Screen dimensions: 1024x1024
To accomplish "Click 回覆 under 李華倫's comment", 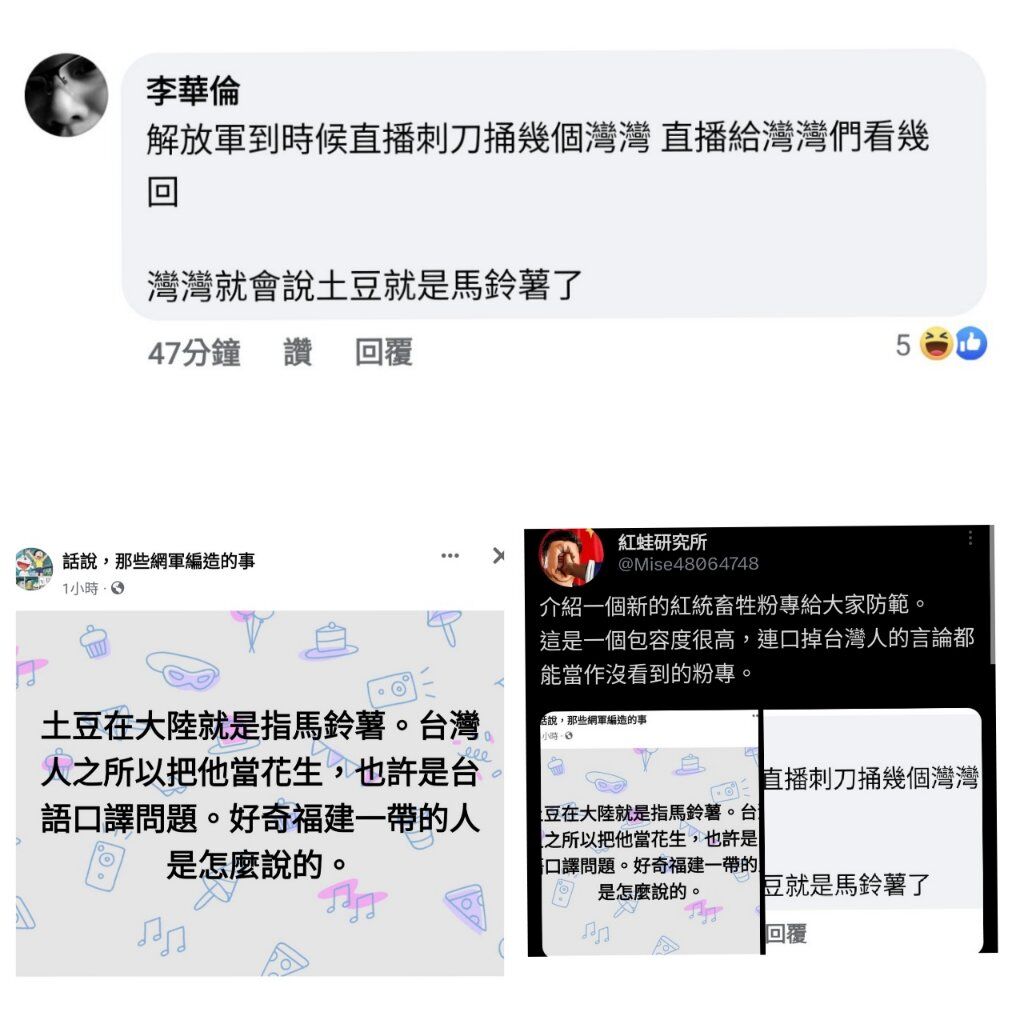I will pyautogui.click(x=383, y=353).
